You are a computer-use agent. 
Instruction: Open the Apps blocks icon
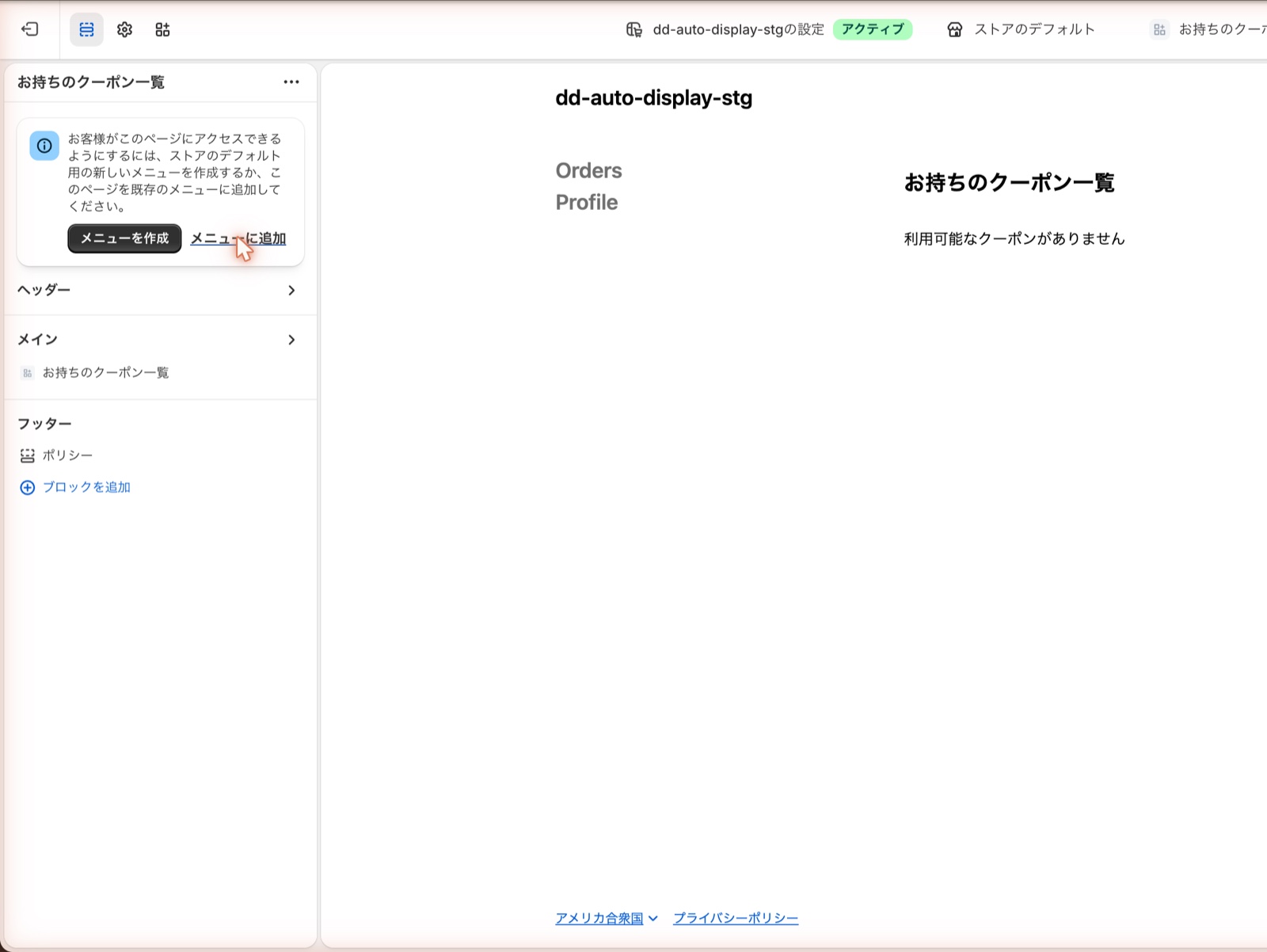(x=162, y=29)
